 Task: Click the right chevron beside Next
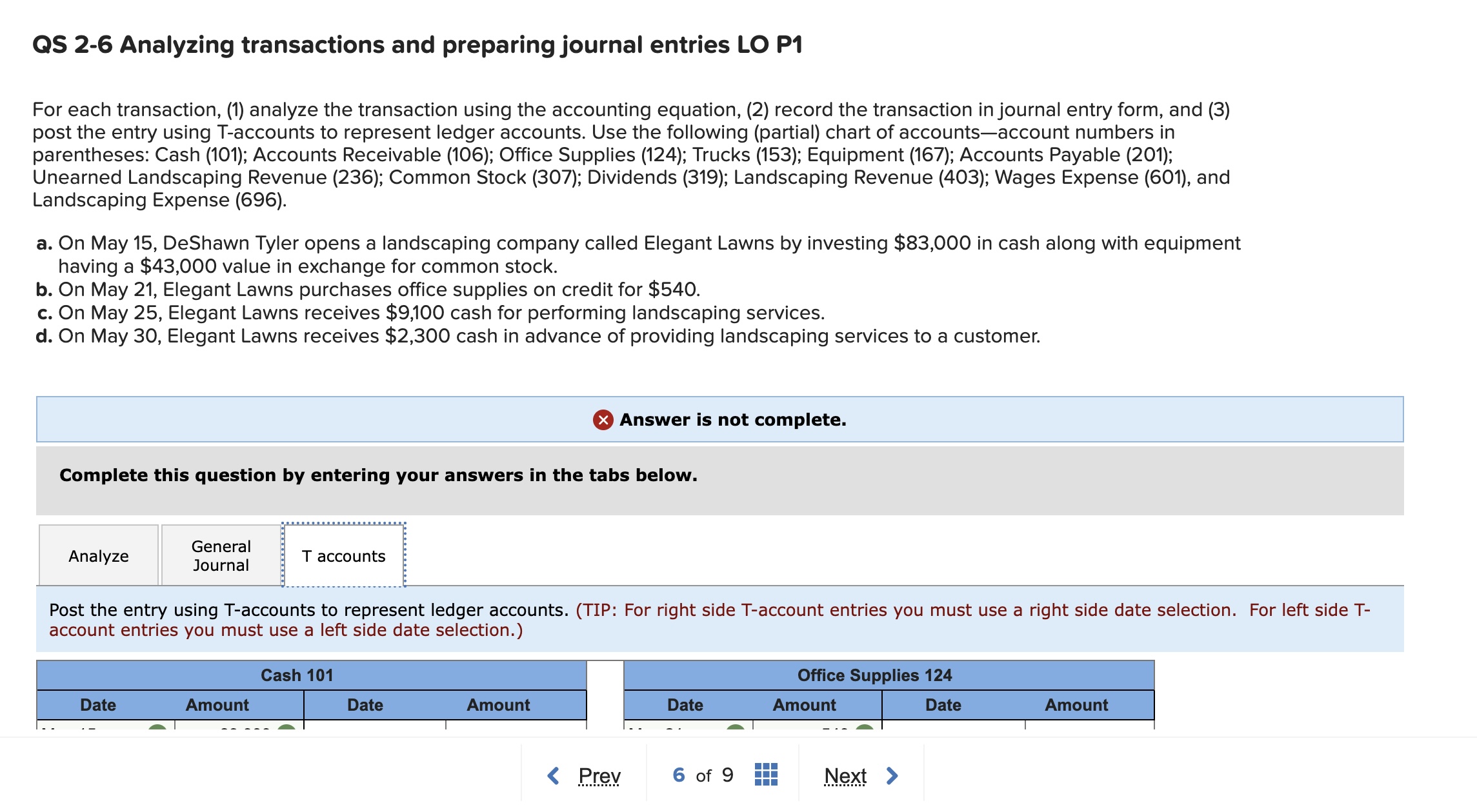tap(892, 775)
